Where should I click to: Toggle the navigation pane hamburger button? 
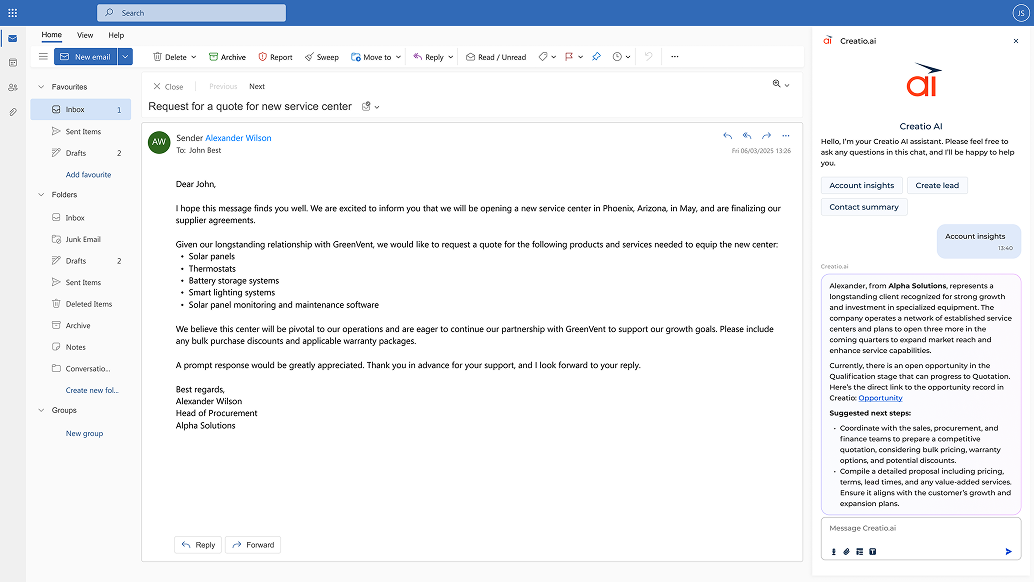click(x=43, y=57)
